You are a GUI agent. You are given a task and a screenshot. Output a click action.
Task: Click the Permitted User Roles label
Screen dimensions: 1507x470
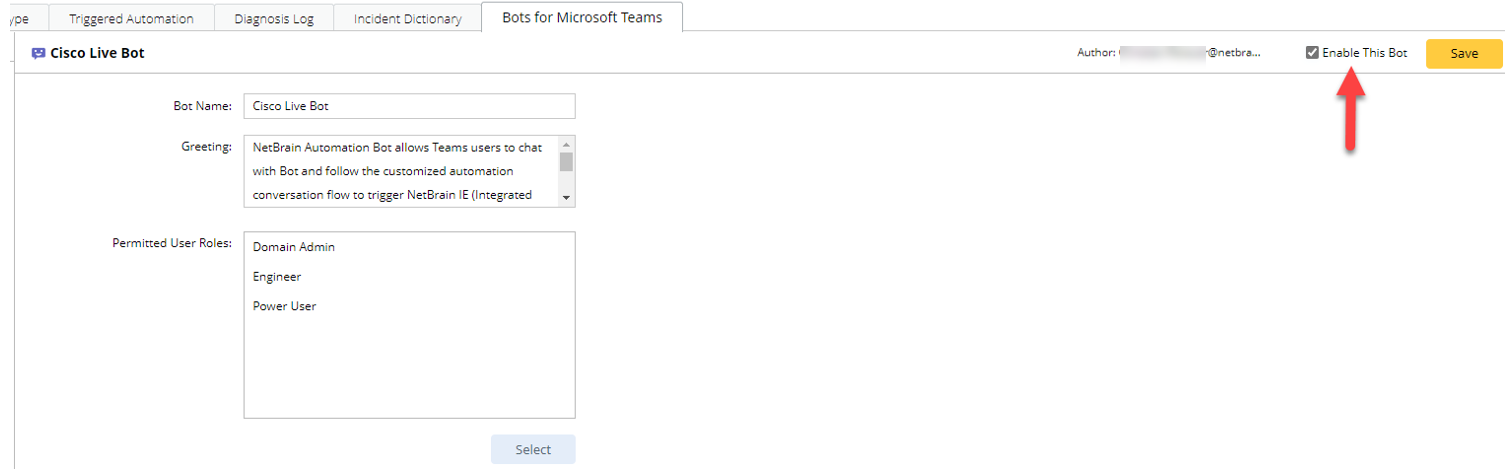(x=172, y=243)
